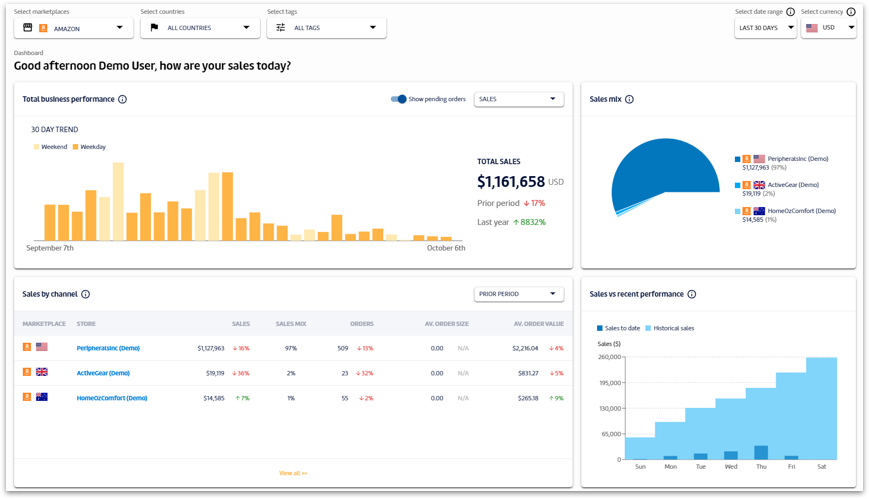The image size is (869, 499).
Task: Click info icon next to Total business performance
Action: (122, 99)
